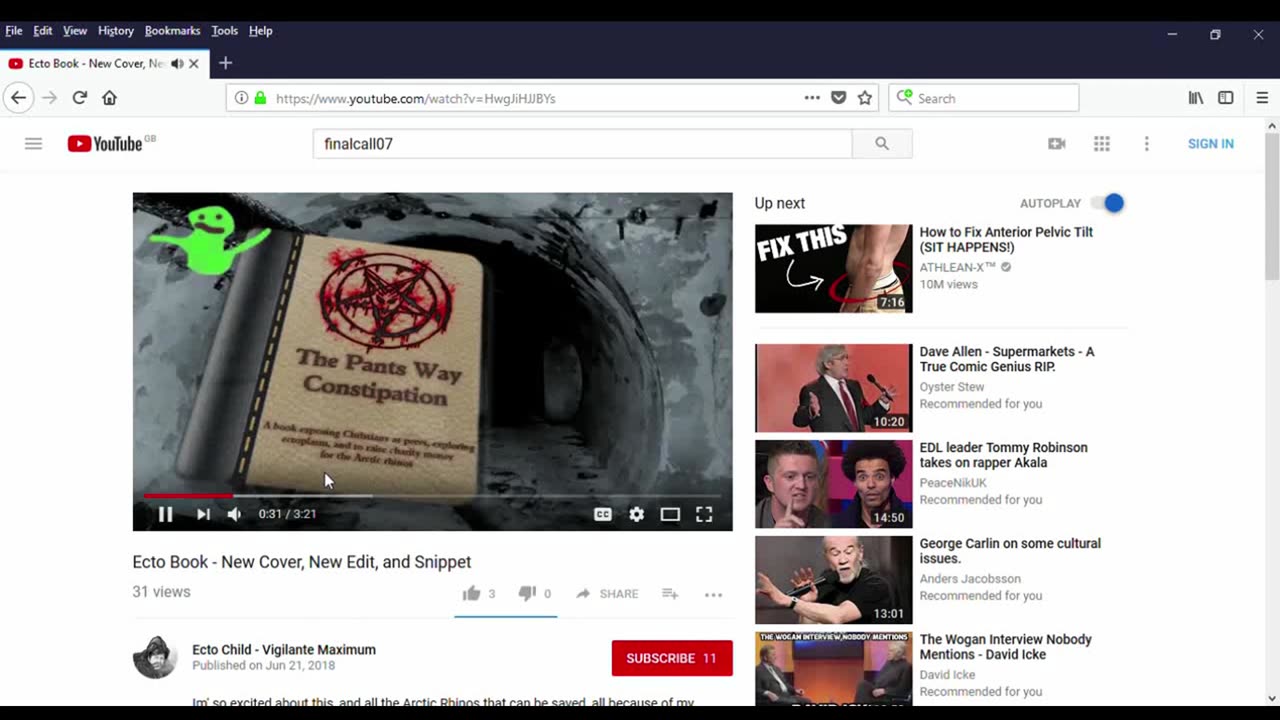Screen dimensions: 1280x720
Task: Open Dave Allen Supermarkets video title
Action: [x=1007, y=359]
